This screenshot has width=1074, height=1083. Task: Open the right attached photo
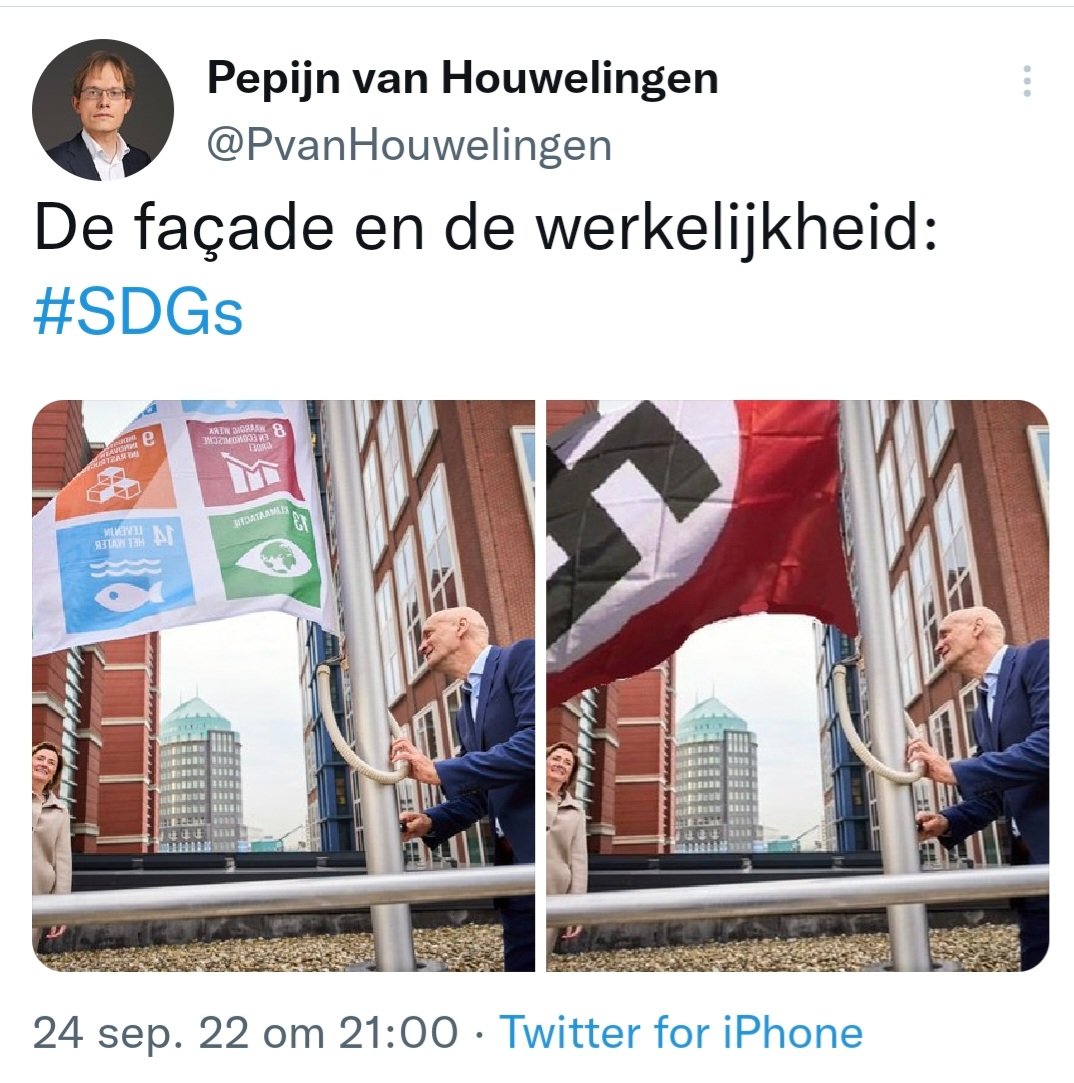click(x=798, y=686)
